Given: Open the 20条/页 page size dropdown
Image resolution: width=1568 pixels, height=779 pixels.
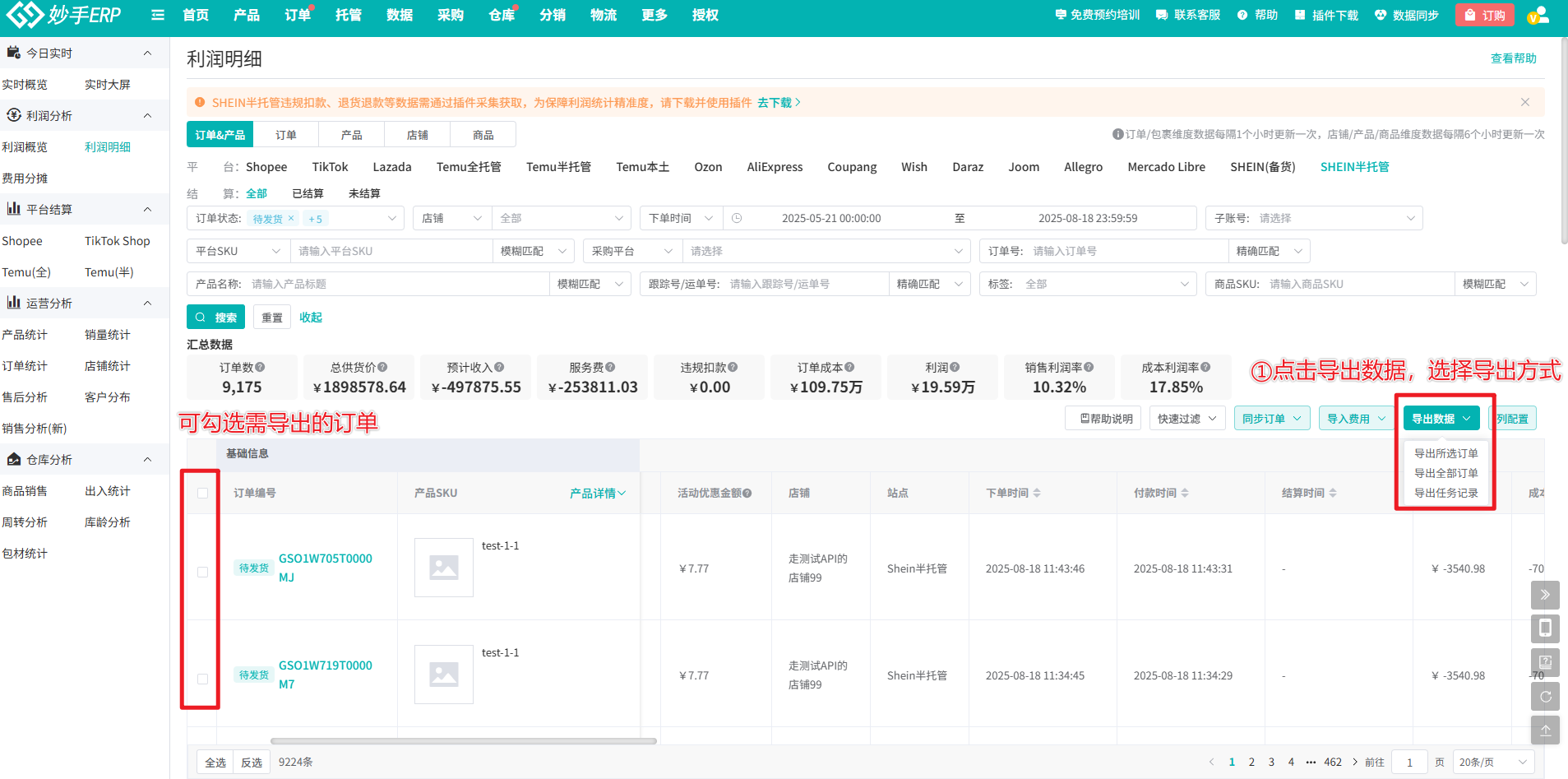Looking at the screenshot, I should coord(1494,762).
